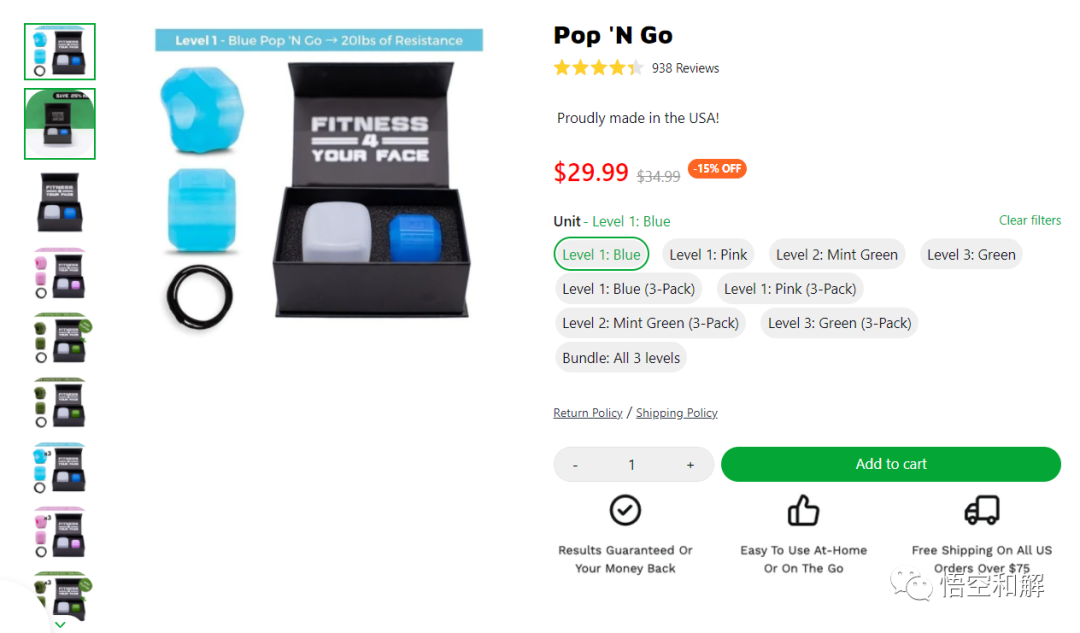Select the Level 1: Pink option

click(708, 254)
